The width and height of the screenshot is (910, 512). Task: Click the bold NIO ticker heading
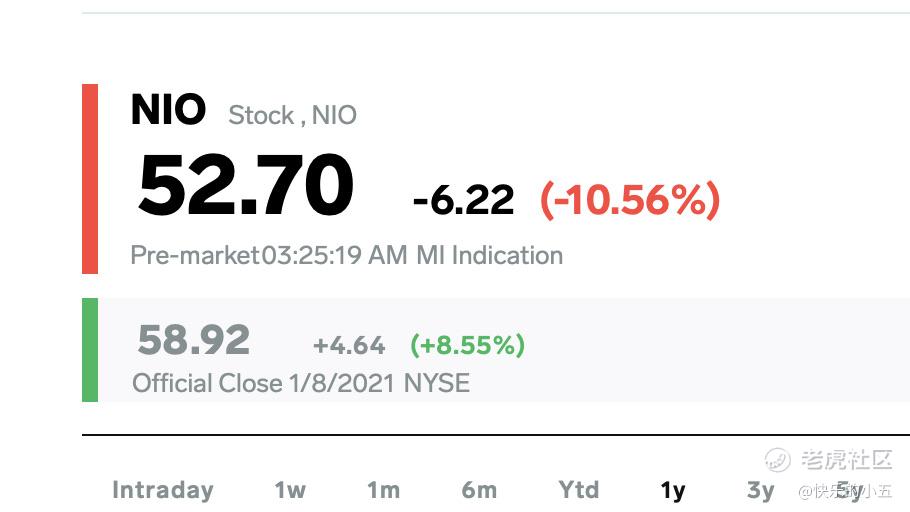168,110
